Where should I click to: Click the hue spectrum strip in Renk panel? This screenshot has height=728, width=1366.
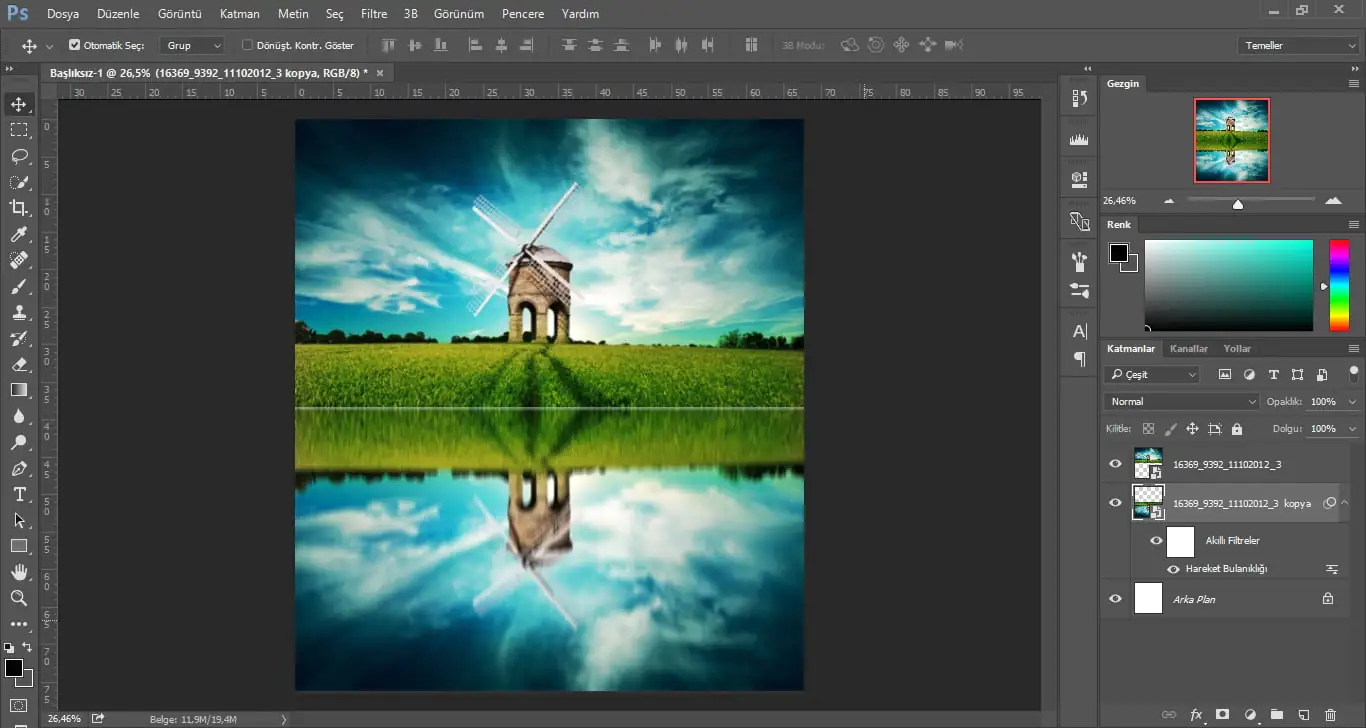coord(1338,285)
